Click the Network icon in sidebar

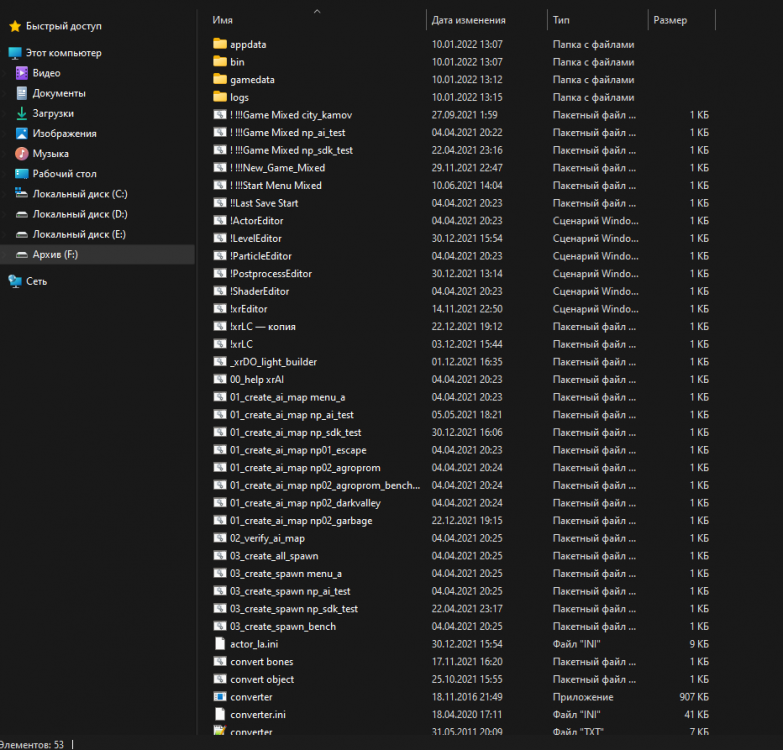click(x=14, y=282)
